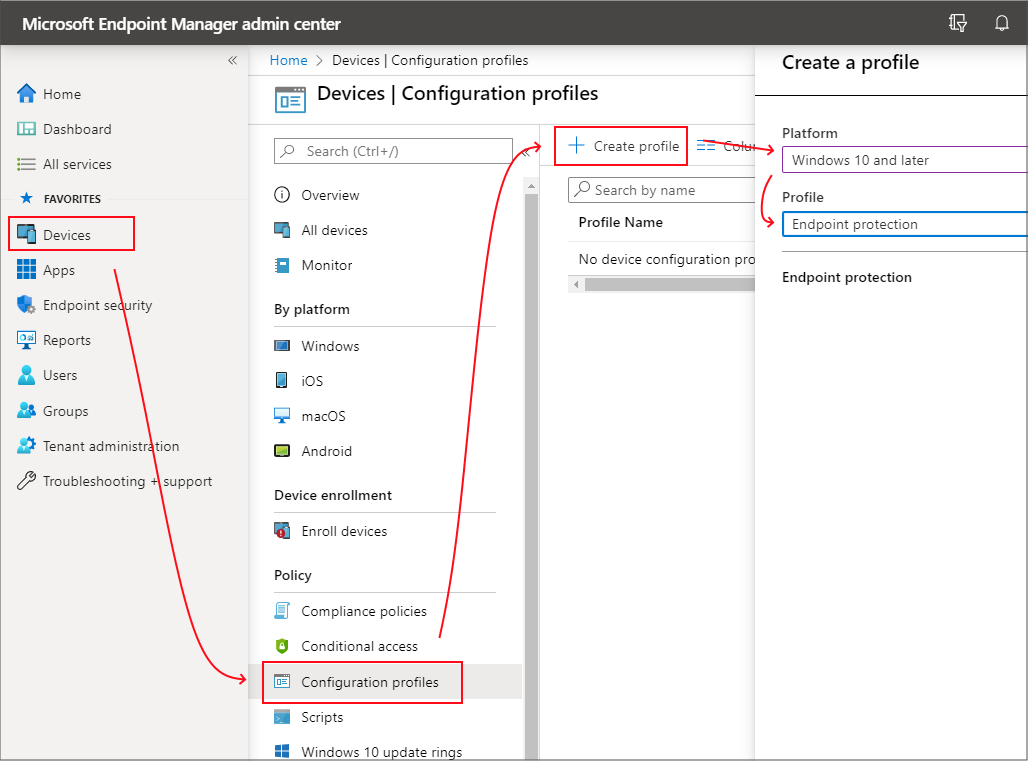The width and height of the screenshot is (1028, 761).
Task: Click the Android platform icon
Action: pyautogui.click(x=283, y=451)
